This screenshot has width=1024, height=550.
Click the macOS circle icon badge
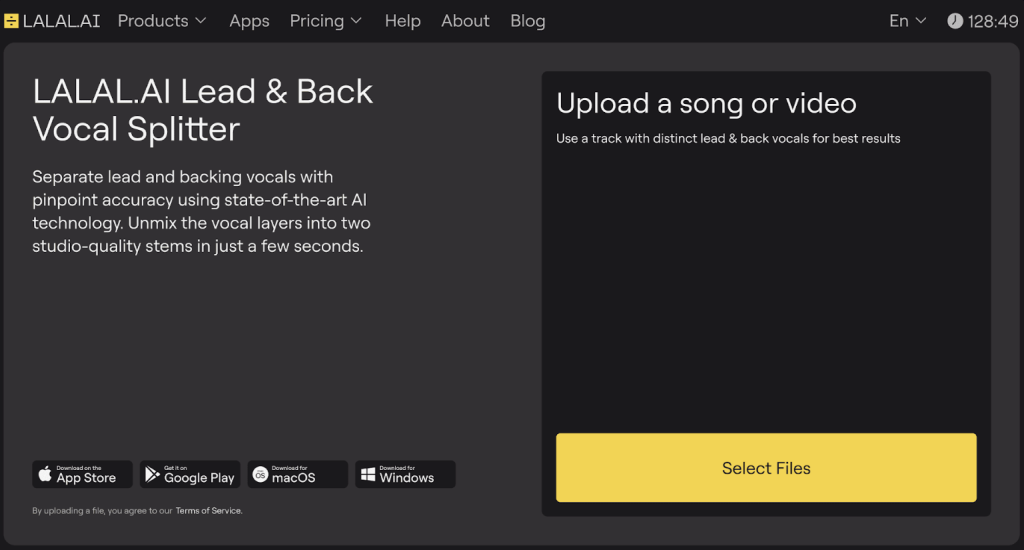260,475
